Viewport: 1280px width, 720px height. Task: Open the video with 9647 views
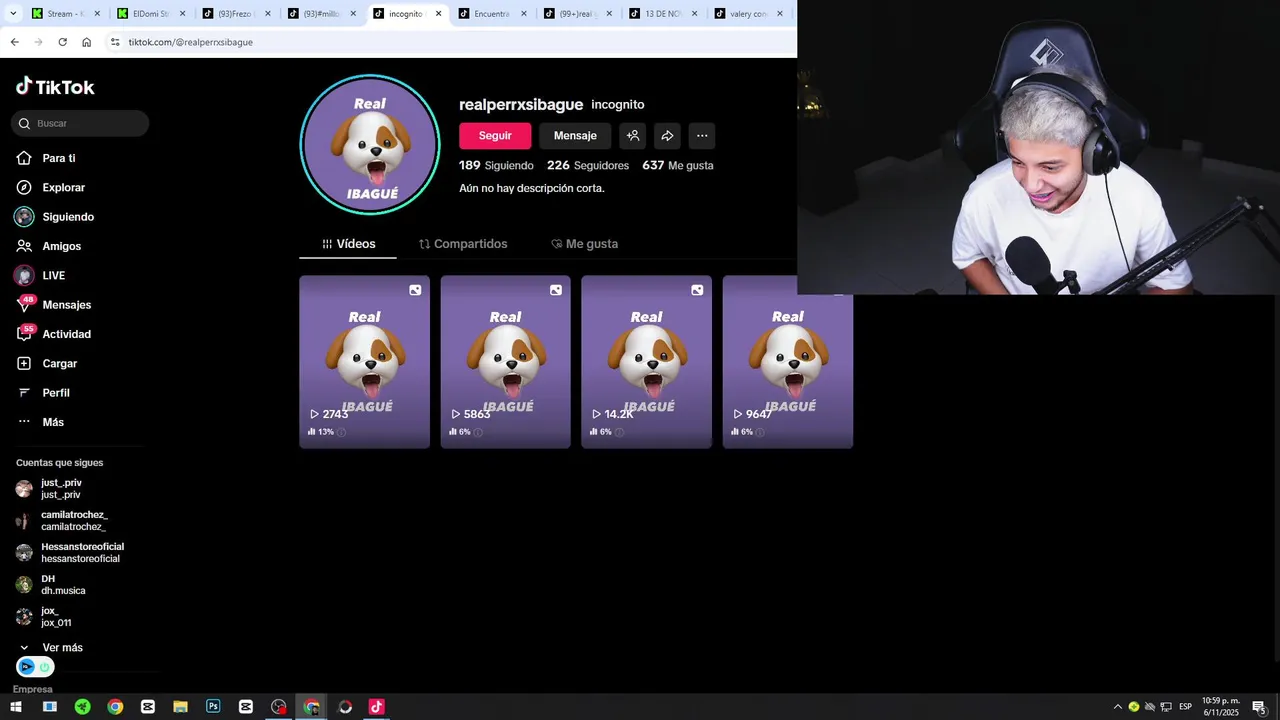787,362
